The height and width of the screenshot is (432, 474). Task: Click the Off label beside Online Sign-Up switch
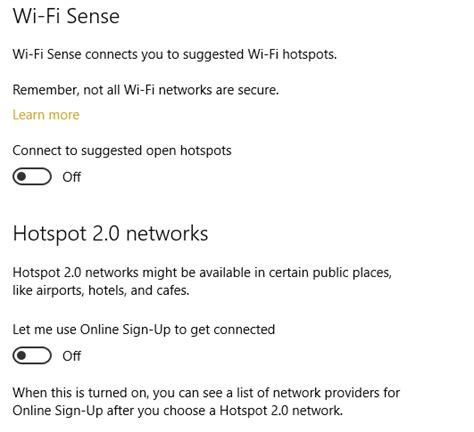pos(71,356)
